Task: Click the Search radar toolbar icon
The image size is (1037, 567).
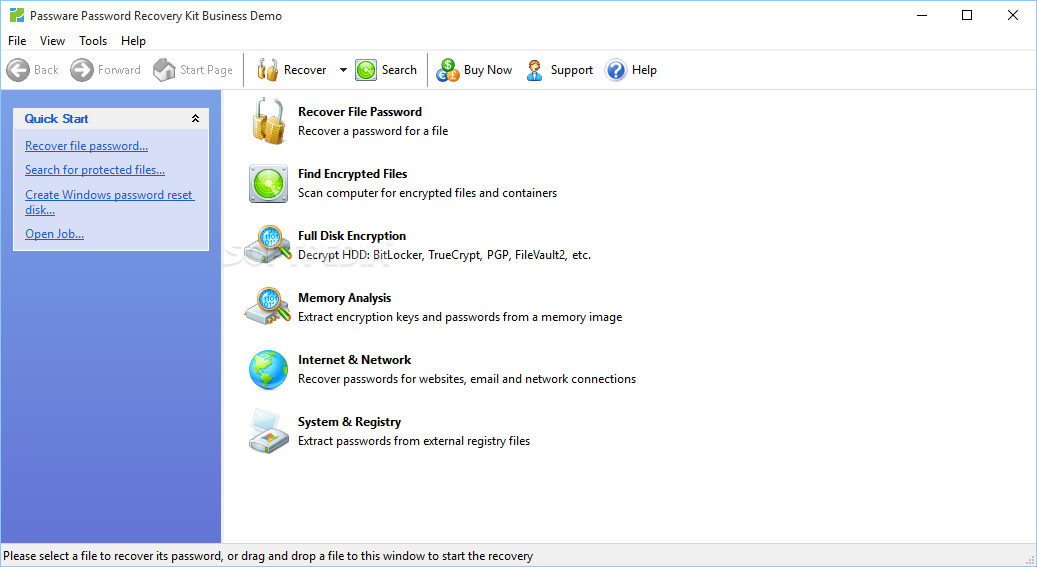Action: (x=366, y=69)
